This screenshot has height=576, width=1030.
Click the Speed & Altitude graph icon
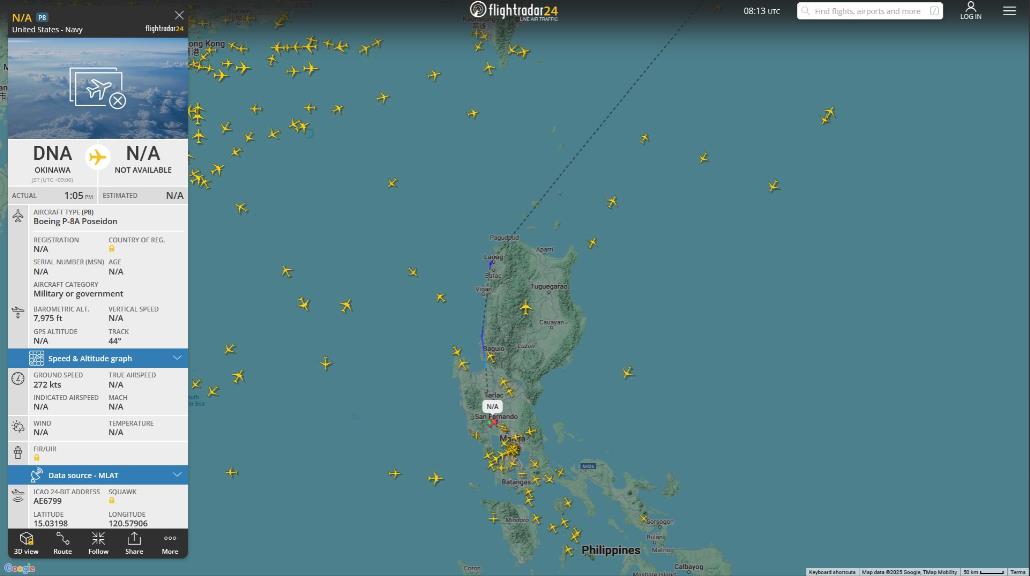36,358
